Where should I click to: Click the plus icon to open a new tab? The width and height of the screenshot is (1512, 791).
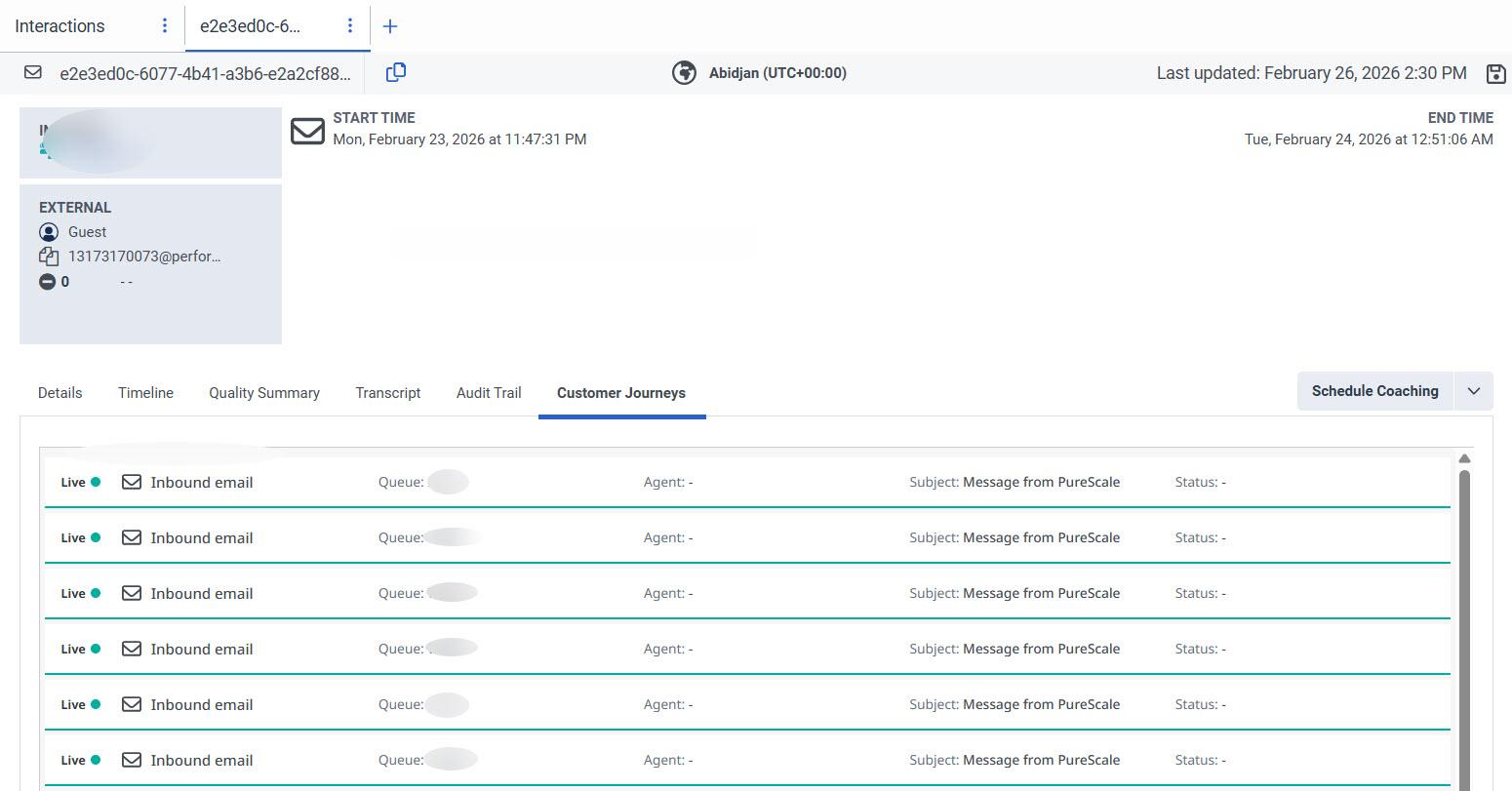390,25
